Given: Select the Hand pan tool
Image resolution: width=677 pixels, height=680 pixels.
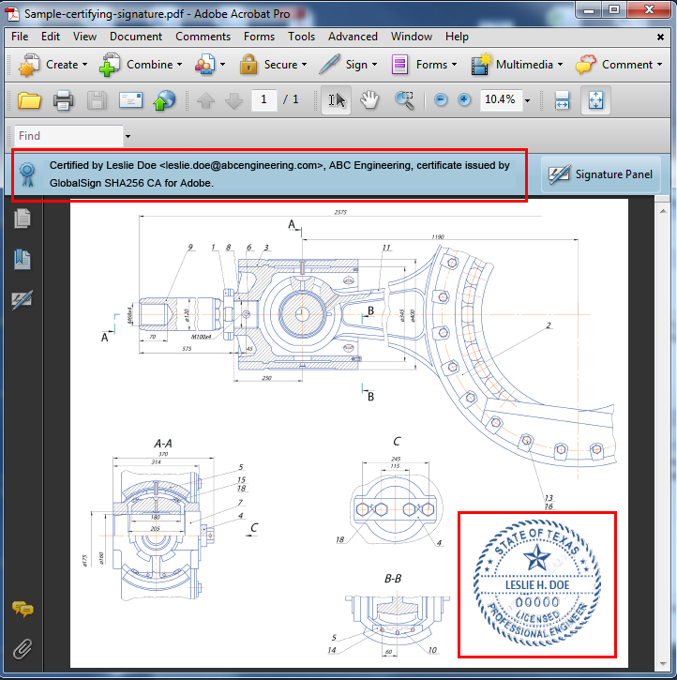Looking at the screenshot, I should point(370,100).
